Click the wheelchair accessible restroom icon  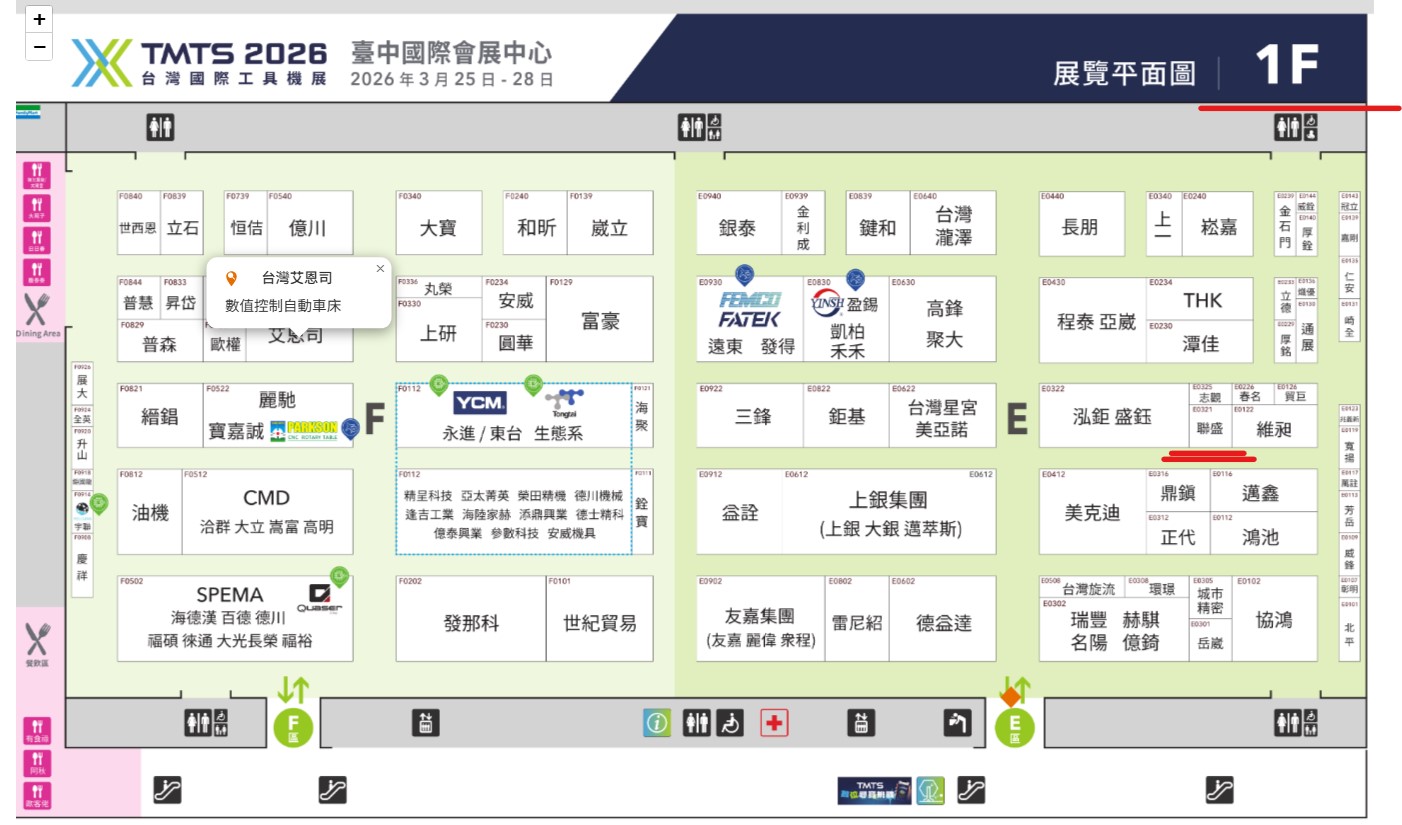731,723
